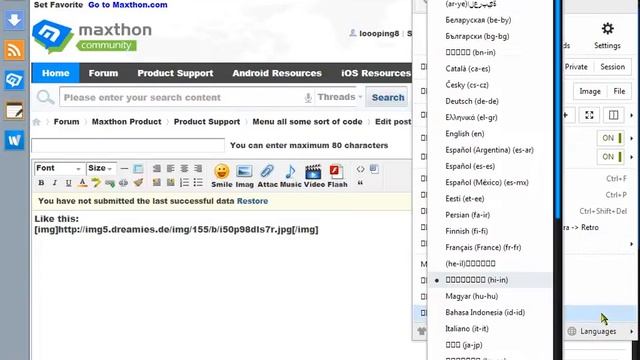The image size is (640, 360).
Task: Toggle italic formatting in editor
Action: [54, 183]
